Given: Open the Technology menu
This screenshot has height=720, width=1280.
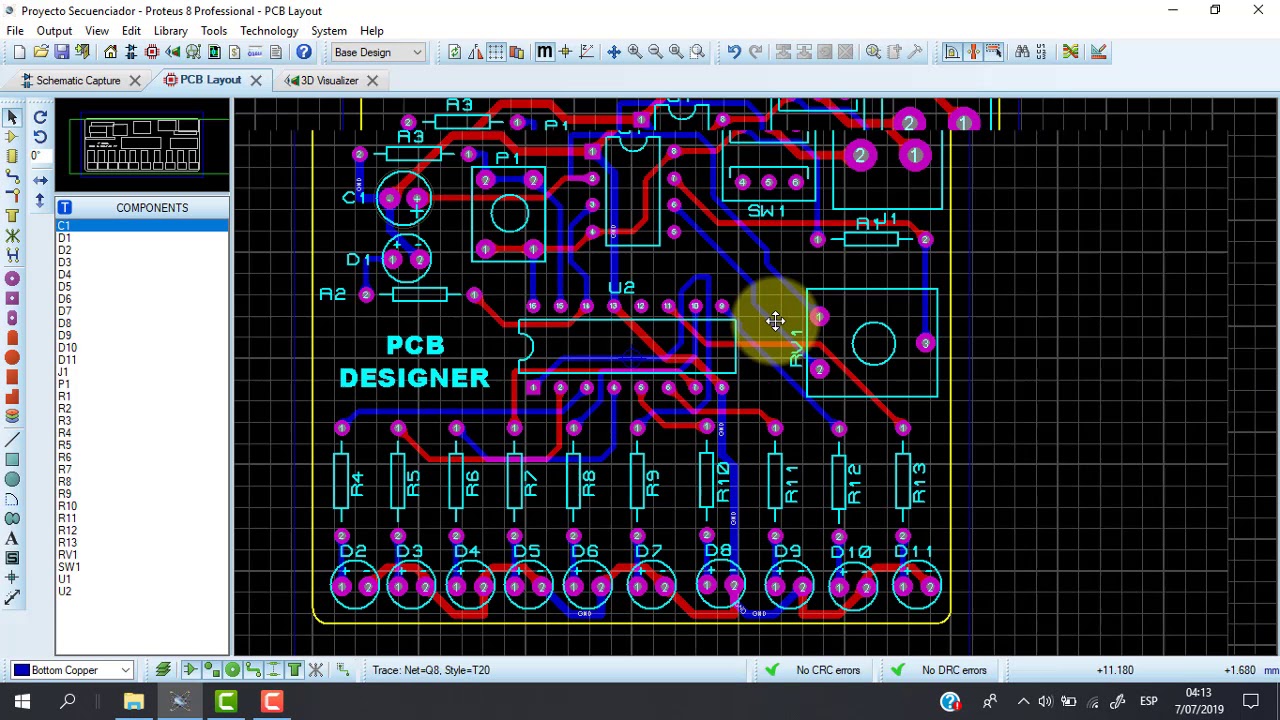Looking at the screenshot, I should (269, 31).
